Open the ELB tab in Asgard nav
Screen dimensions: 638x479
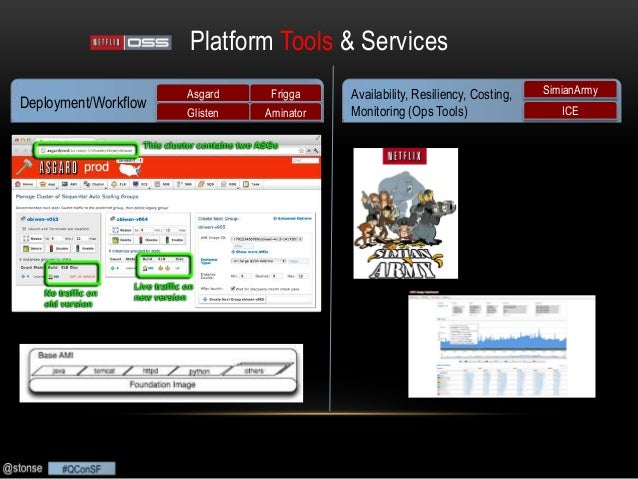tap(119, 184)
